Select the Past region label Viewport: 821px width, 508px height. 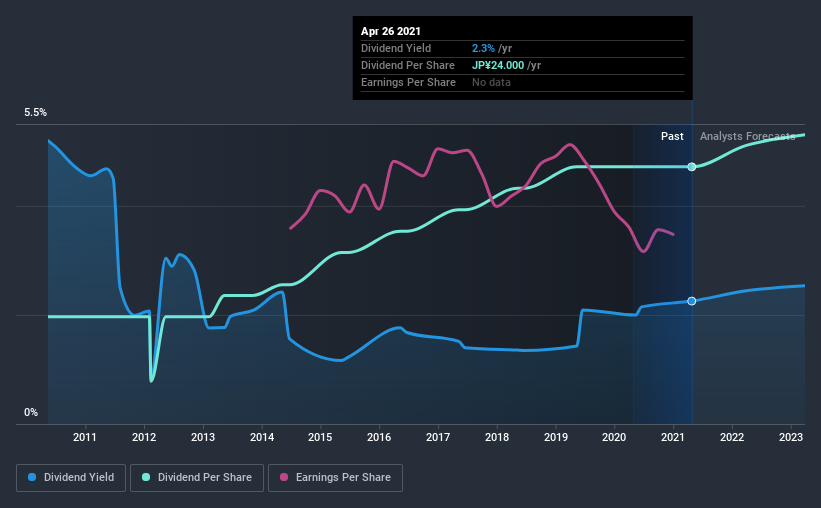[x=672, y=136]
